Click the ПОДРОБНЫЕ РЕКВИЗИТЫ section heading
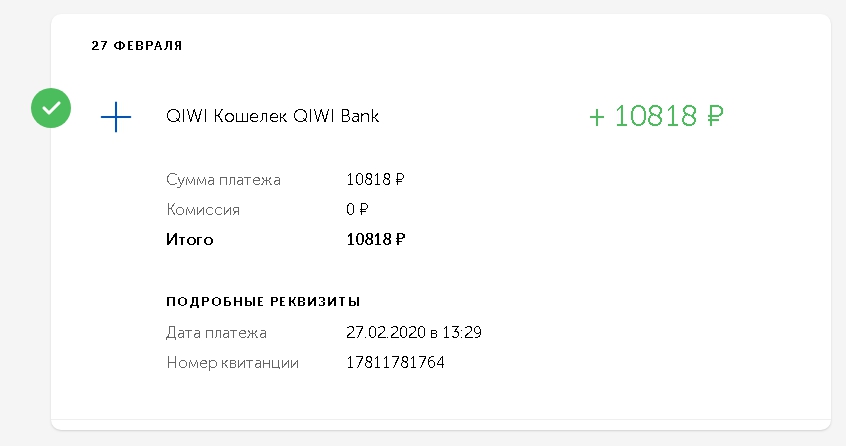Viewport: 846px width, 446px height. (263, 301)
